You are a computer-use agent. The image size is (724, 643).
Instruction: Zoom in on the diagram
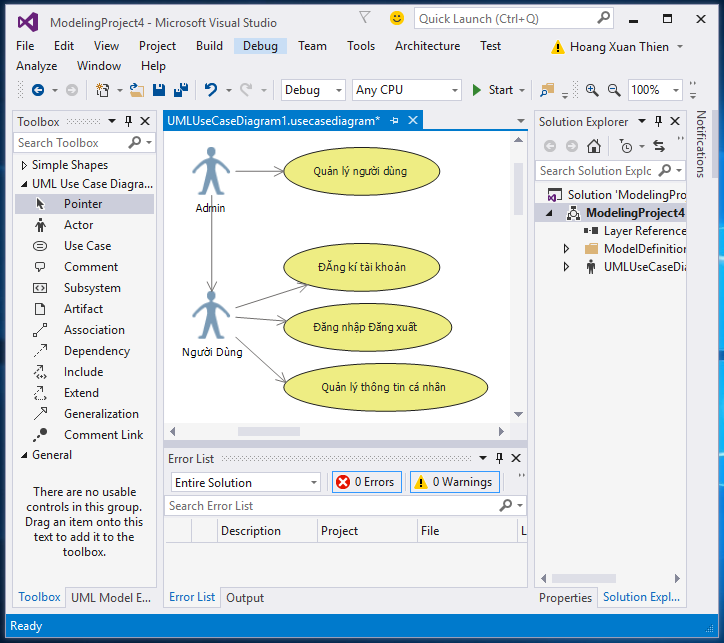pyautogui.click(x=592, y=90)
